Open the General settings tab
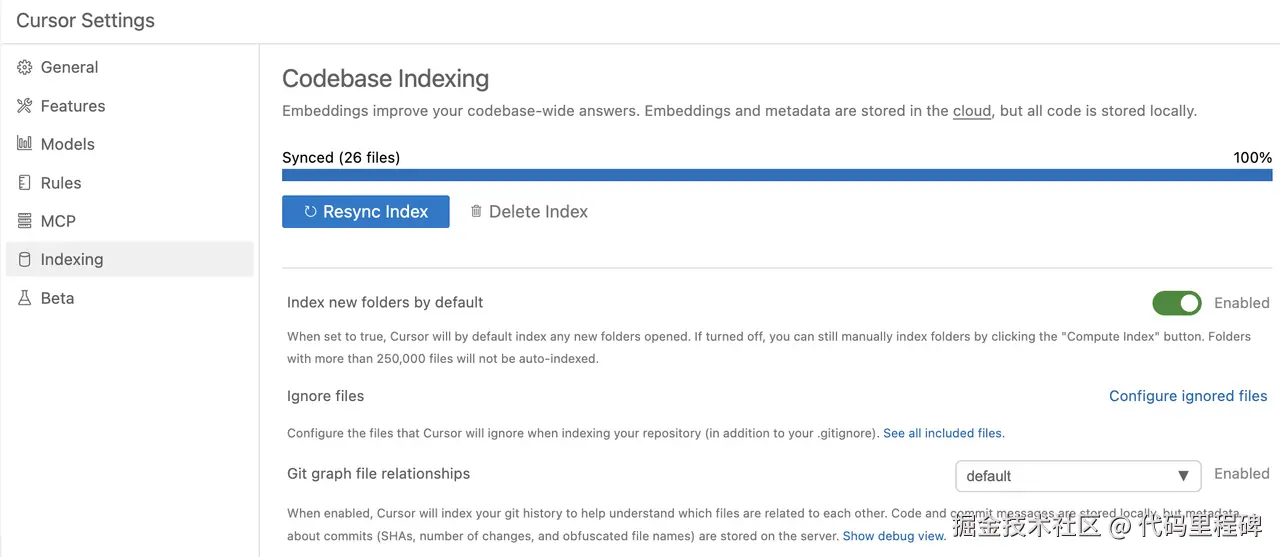 pos(130,68)
